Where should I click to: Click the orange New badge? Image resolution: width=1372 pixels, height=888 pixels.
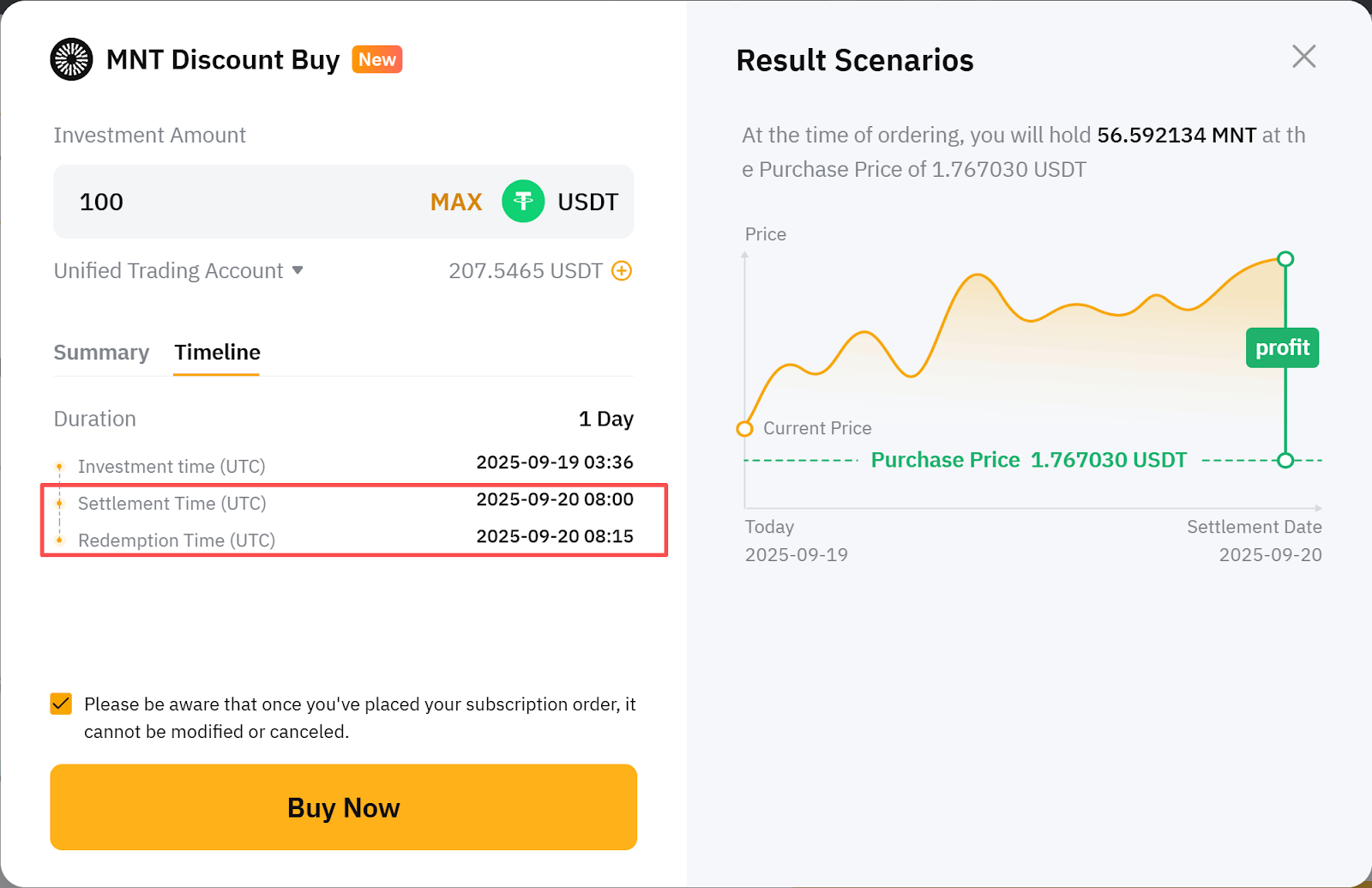(x=377, y=59)
